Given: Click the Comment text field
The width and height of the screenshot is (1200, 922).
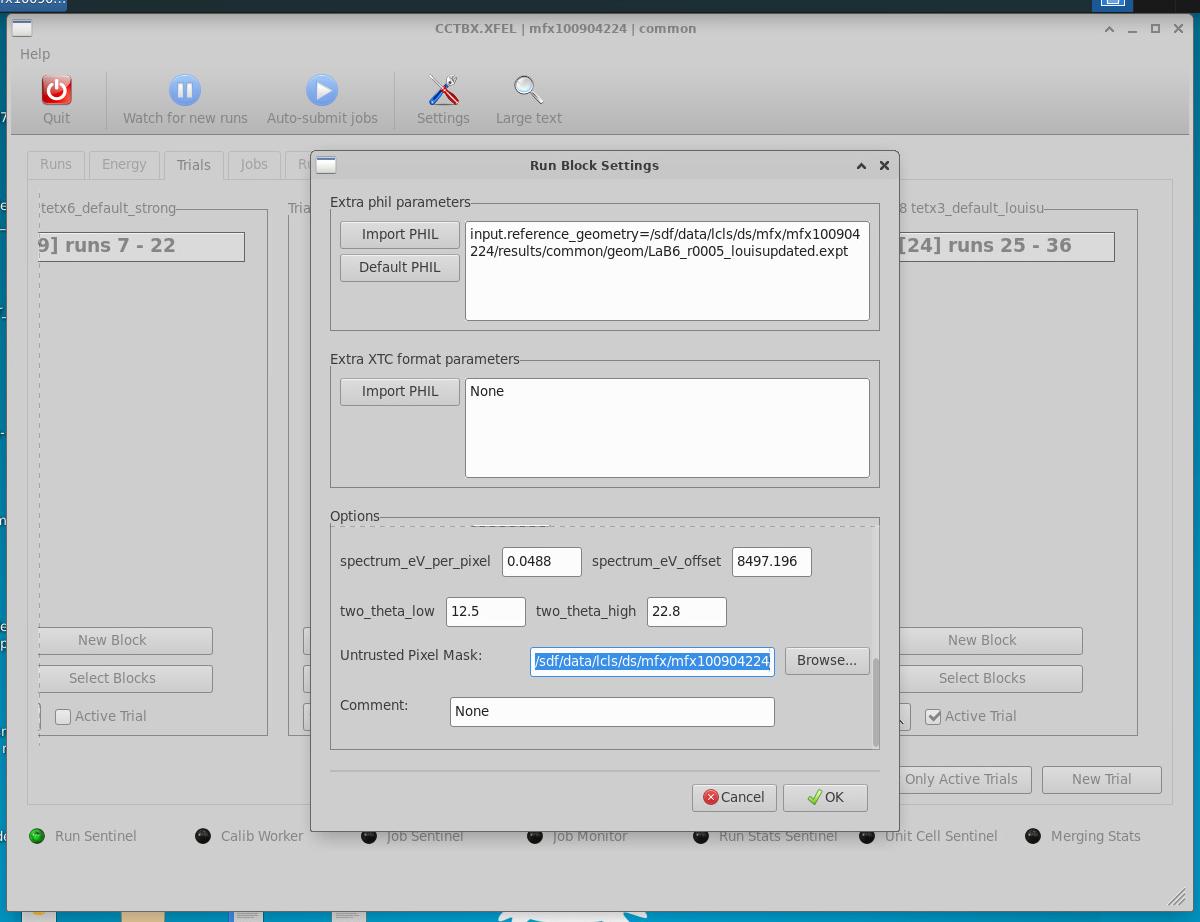Looking at the screenshot, I should tap(612, 711).
